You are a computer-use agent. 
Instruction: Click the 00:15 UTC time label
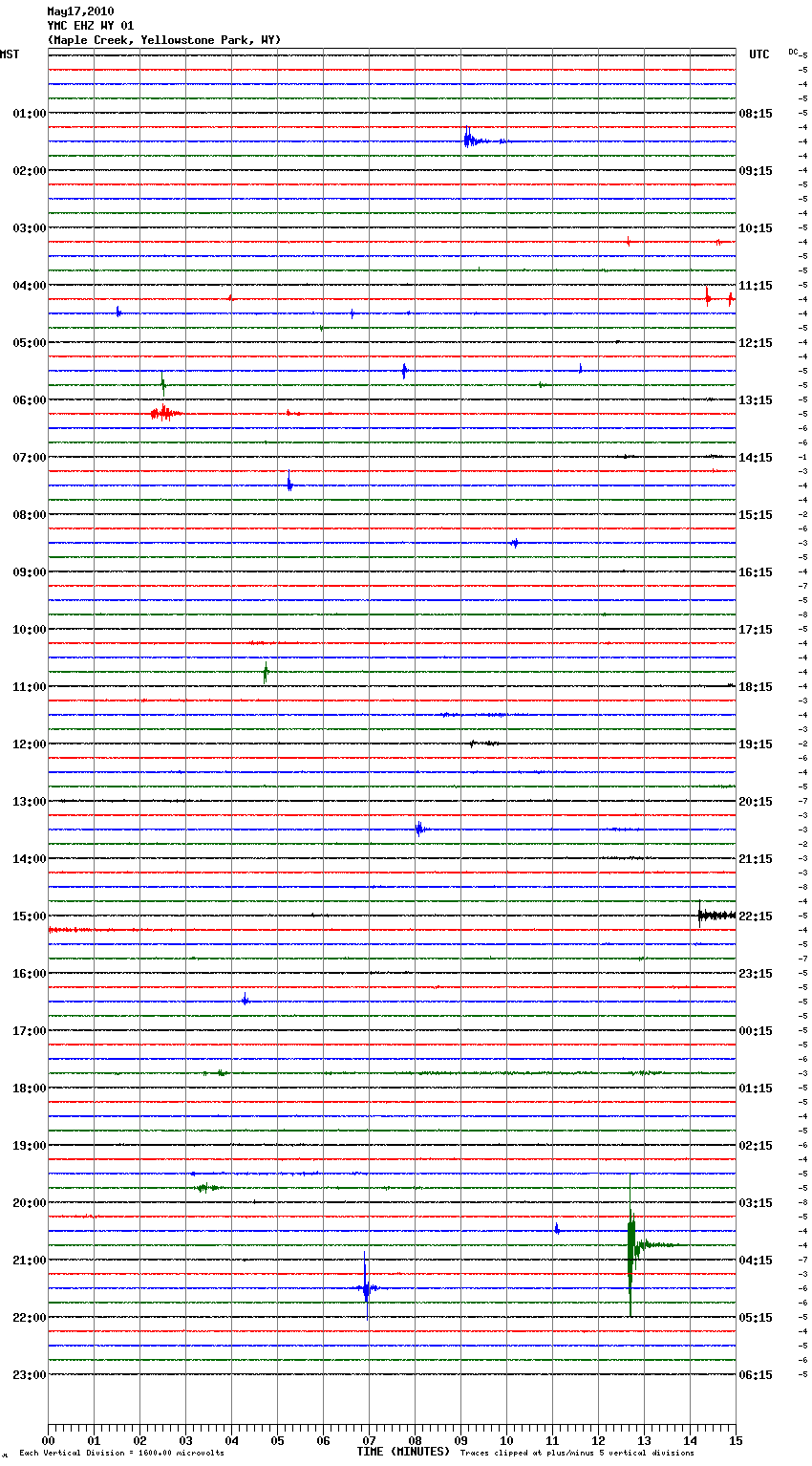click(x=756, y=1030)
